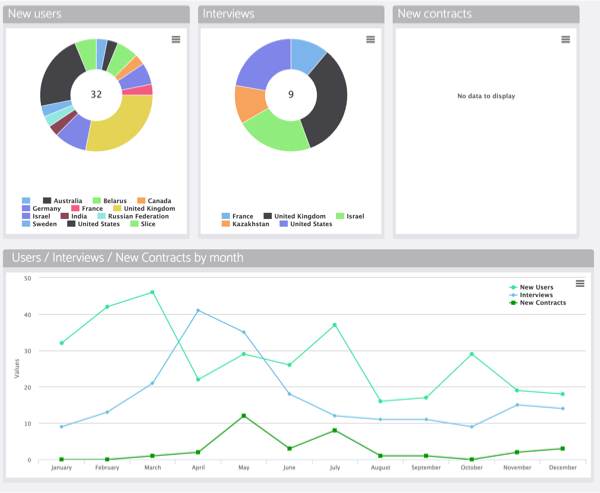The width and height of the screenshot is (600, 493).
Task: Toggle France legend item in New users chart
Action: (87, 208)
